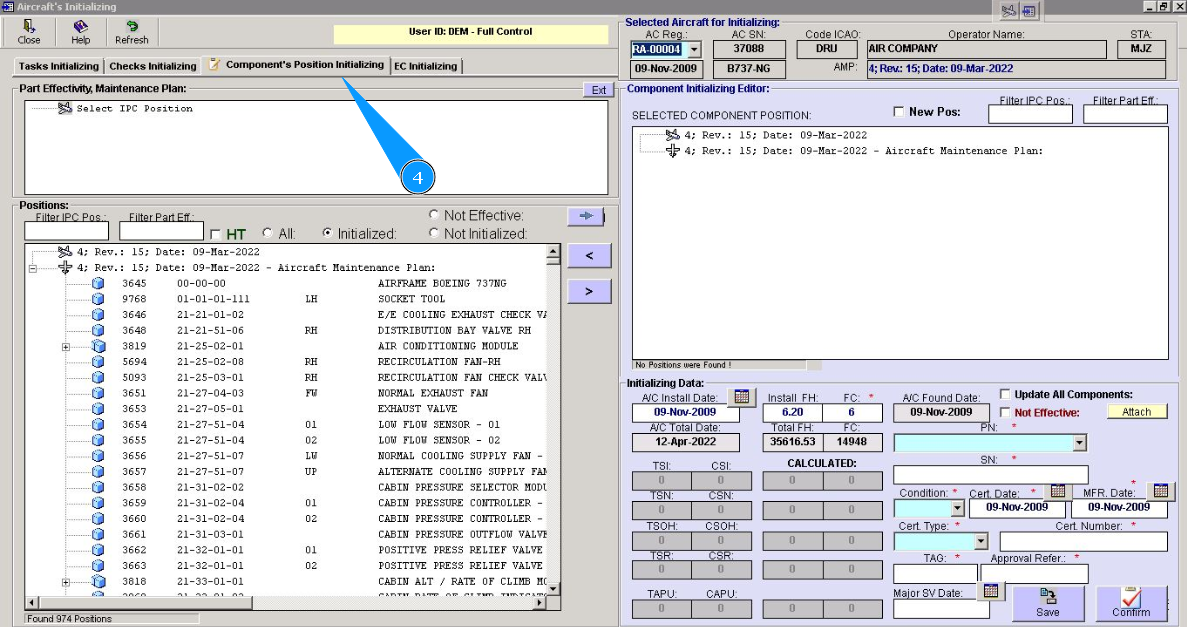Screen dimensions: 1187x629
Task: Enable the New Pos checkbox
Action: (898, 112)
